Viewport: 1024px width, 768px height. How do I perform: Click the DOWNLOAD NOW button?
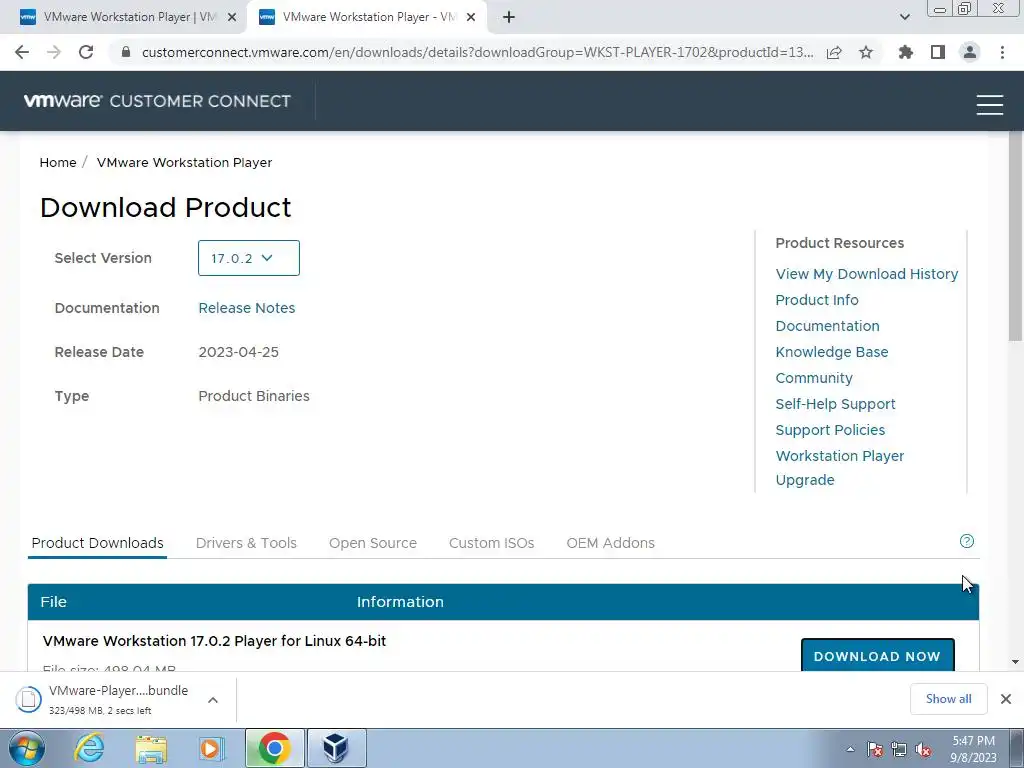pos(878,656)
